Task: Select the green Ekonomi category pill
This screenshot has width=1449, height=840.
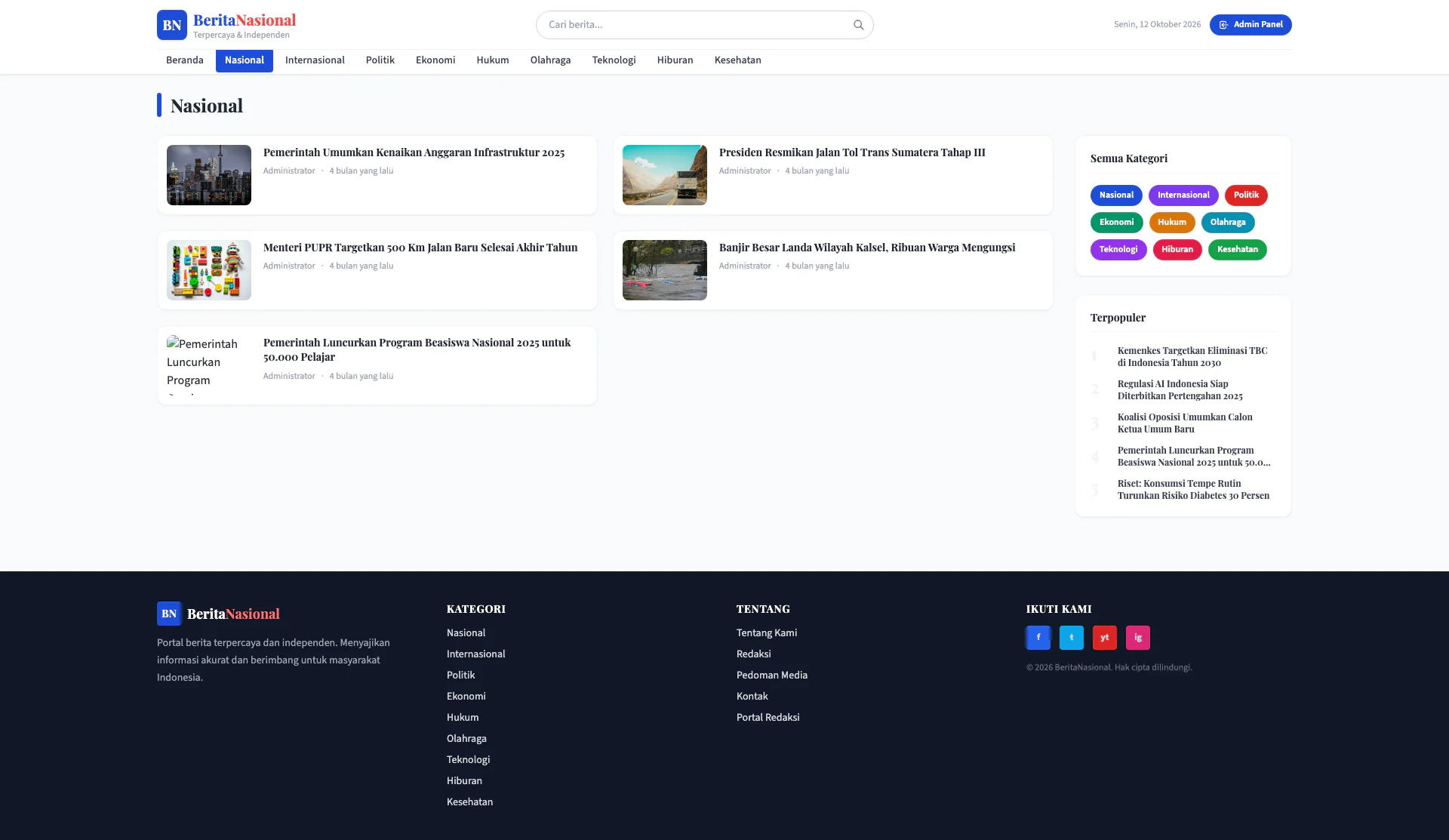Action: 1116,223
